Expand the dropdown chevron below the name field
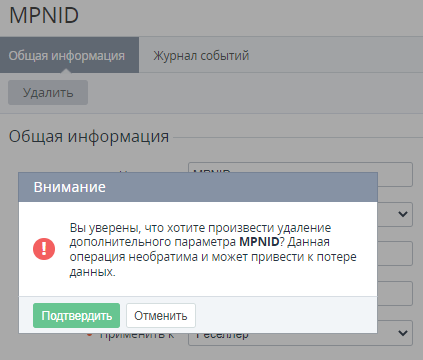This screenshot has width=423, height=360. [403, 214]
